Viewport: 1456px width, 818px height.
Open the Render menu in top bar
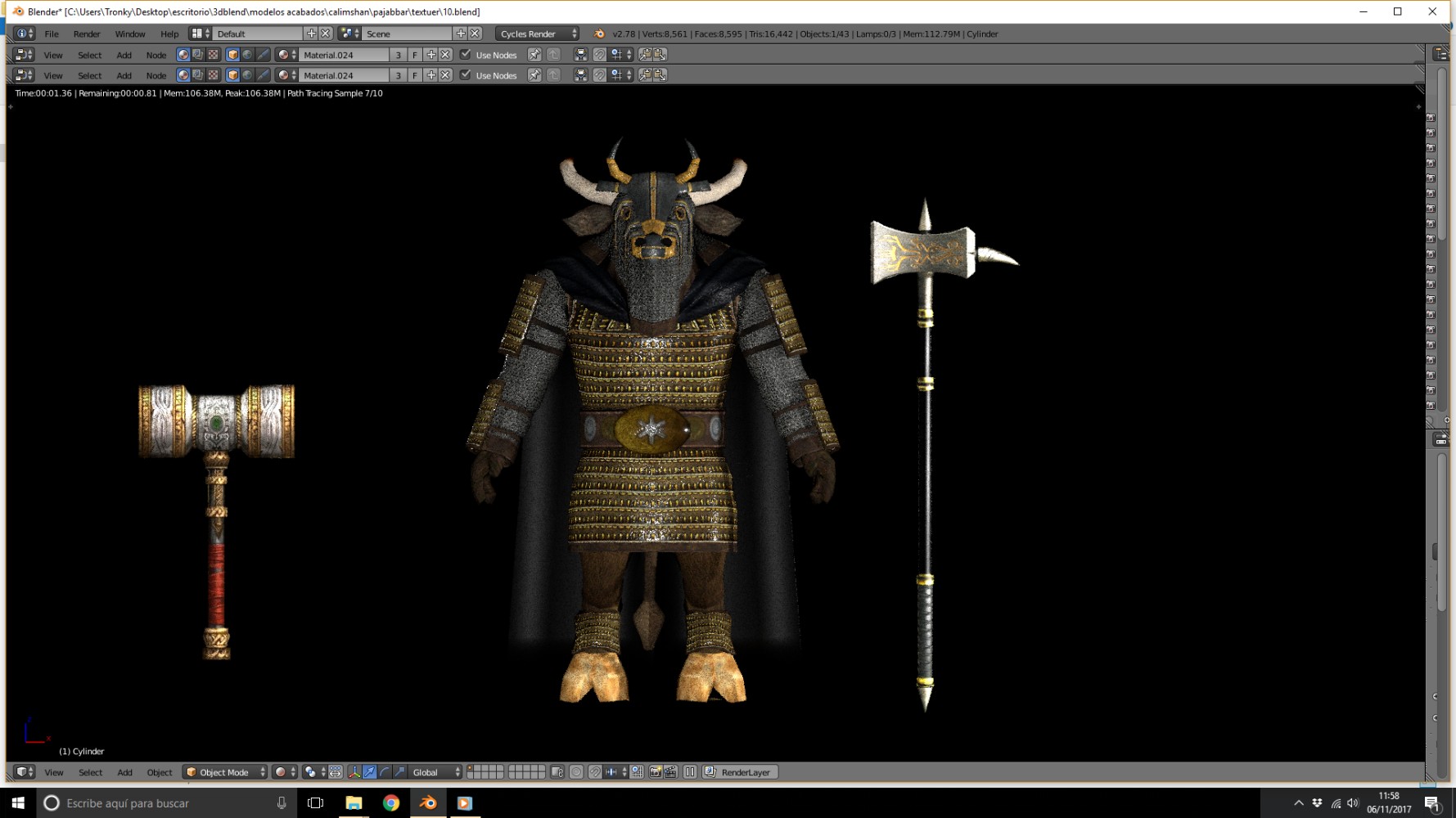(87, 34)
